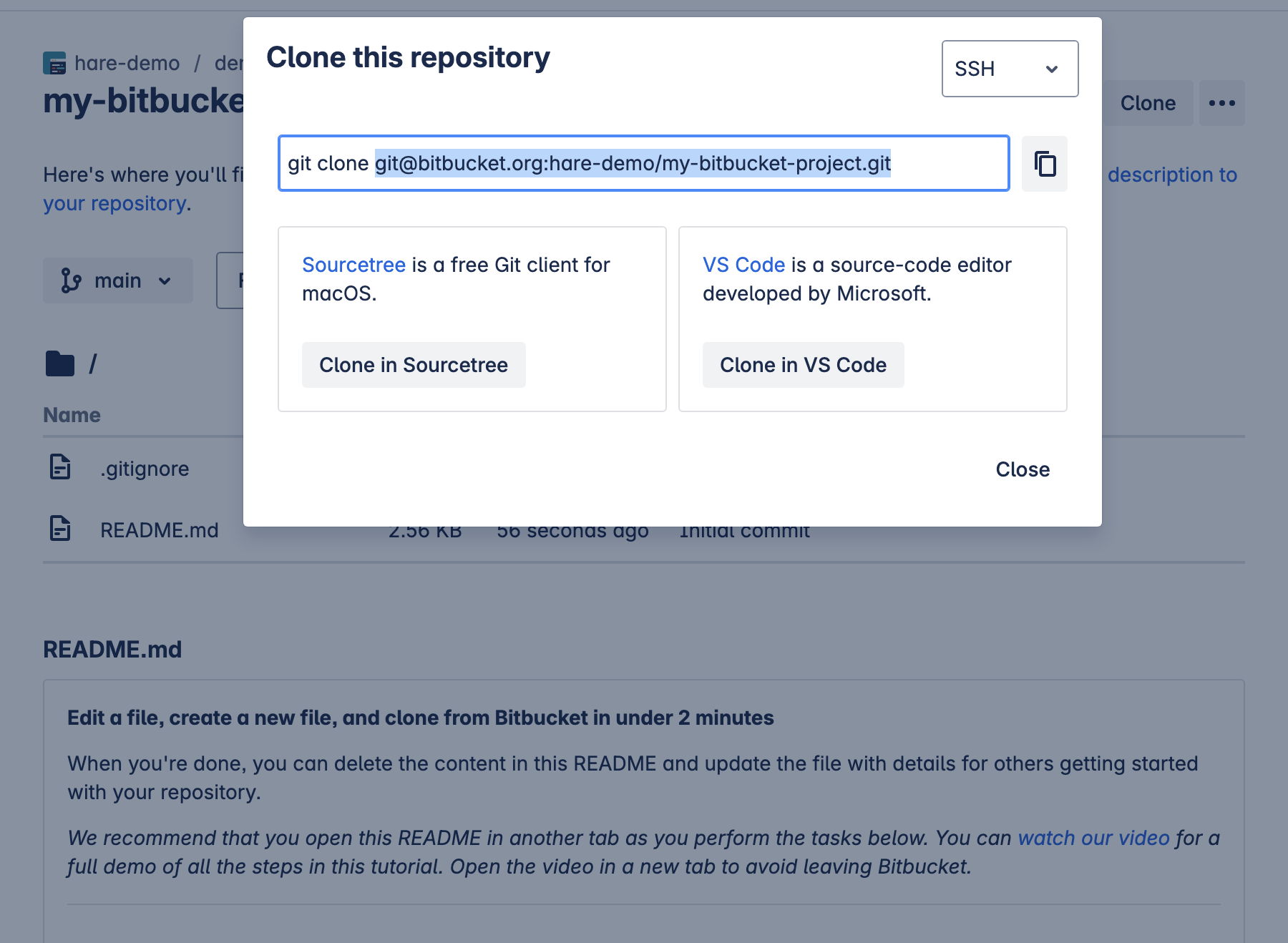Click Clone in VS Code
The height and width of the screenshot is (943, 1288).
pos(803,365)
